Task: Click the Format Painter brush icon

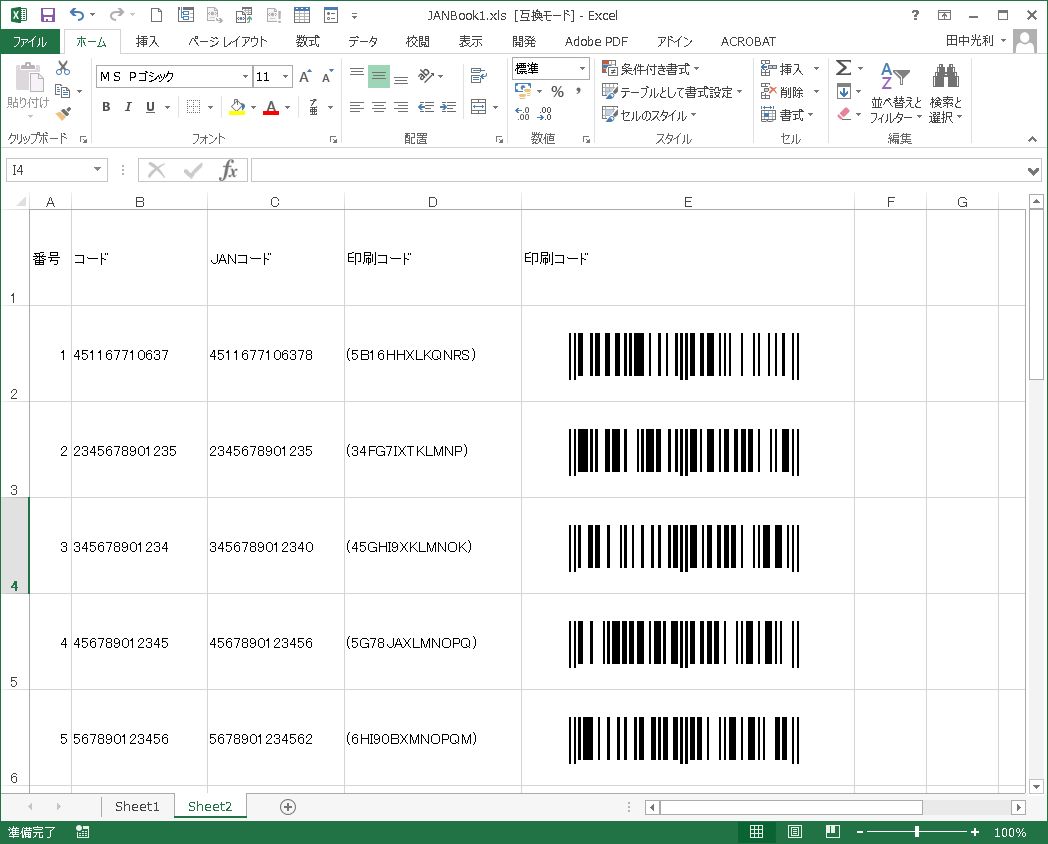Action: (63, 114)
